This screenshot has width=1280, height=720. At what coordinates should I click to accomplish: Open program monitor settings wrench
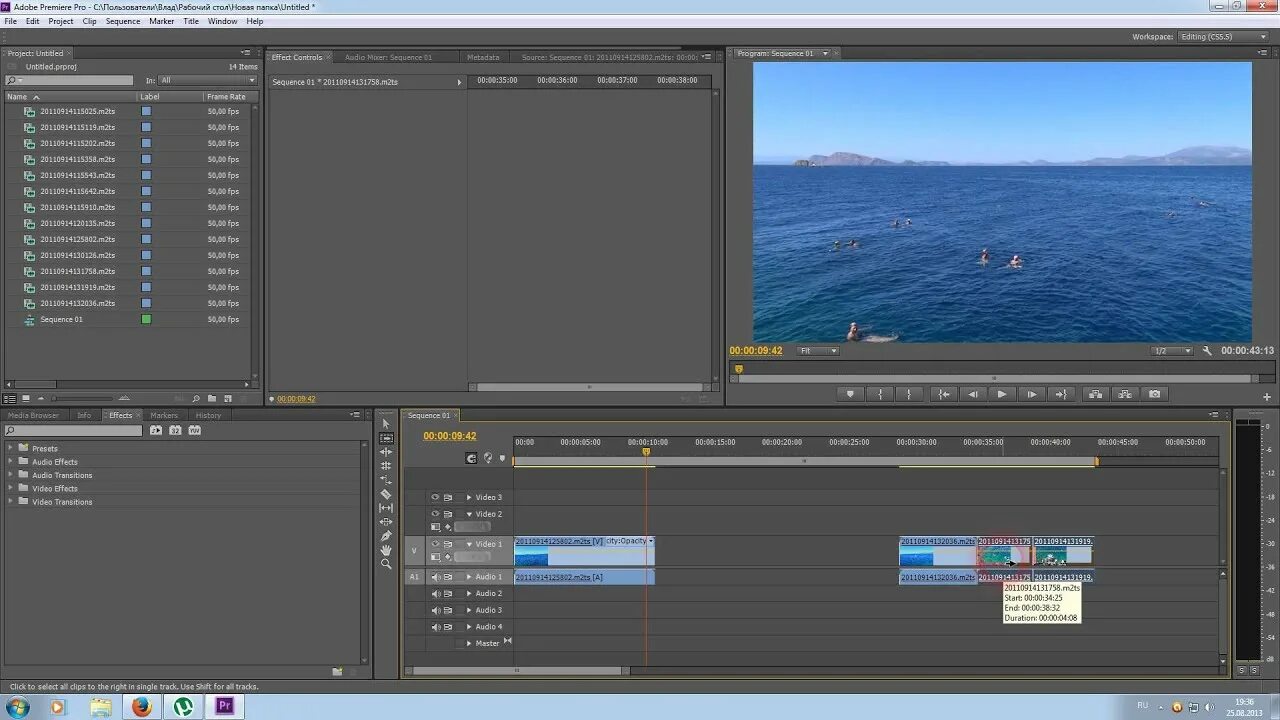(x=1207, y=351)
